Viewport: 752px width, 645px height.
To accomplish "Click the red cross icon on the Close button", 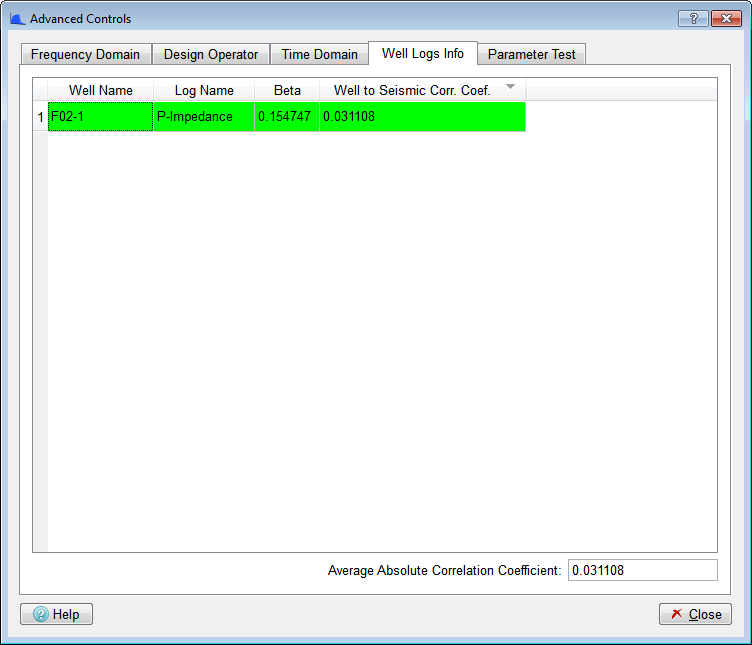I will [677, 614].
